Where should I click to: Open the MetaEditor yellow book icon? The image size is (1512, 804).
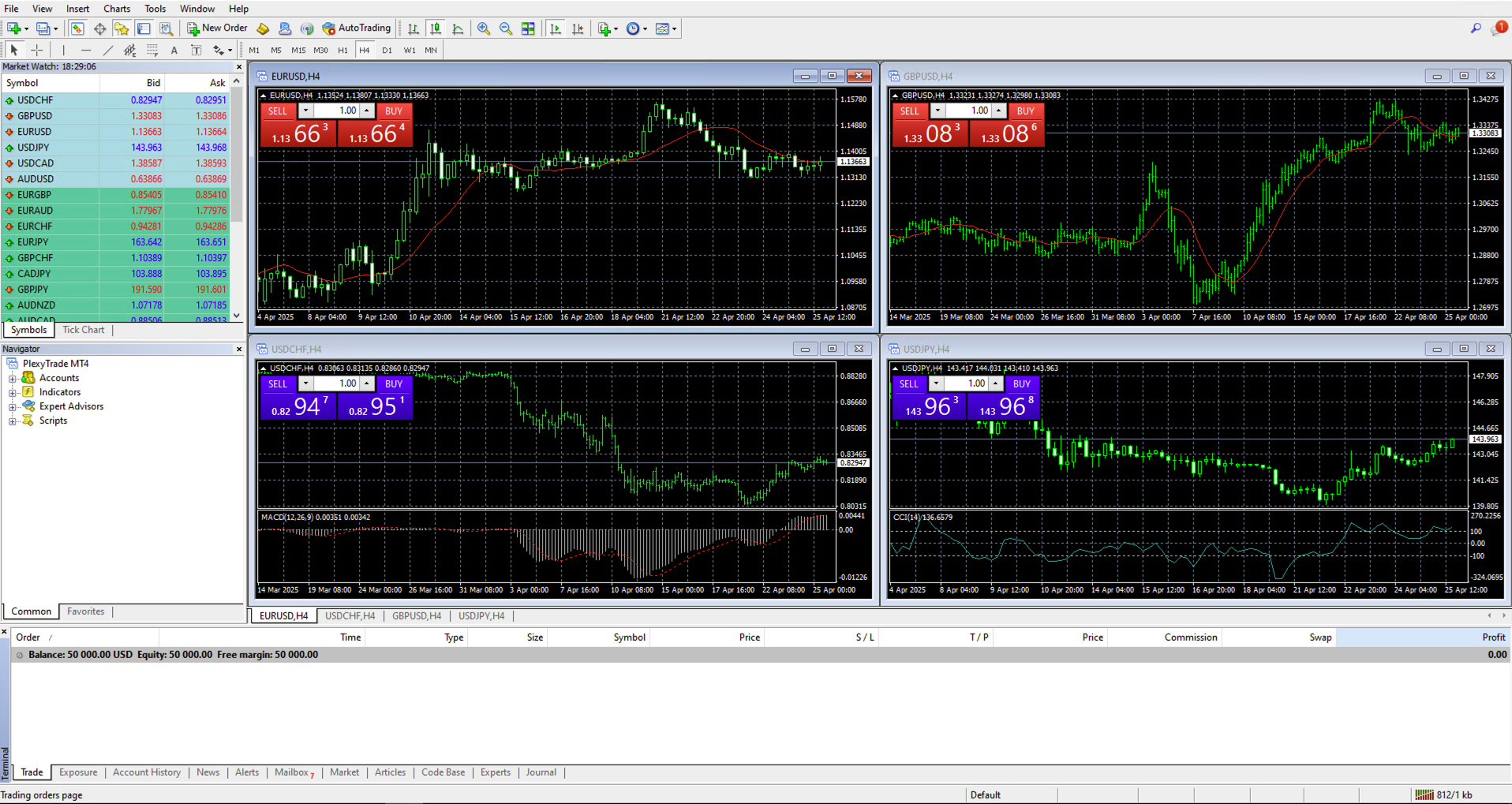[264, 28]
